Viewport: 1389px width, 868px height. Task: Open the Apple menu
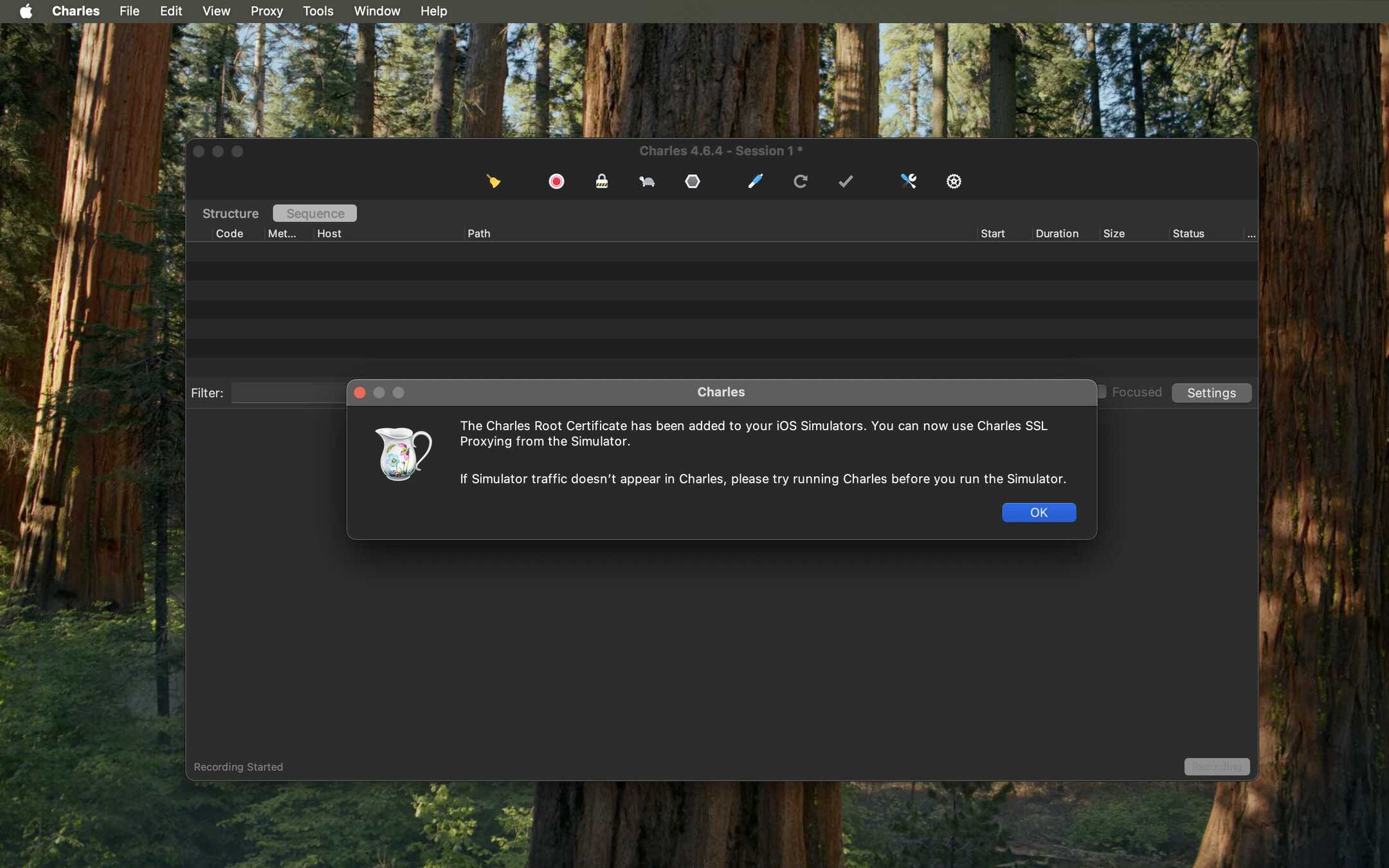[x=26, y=11]
